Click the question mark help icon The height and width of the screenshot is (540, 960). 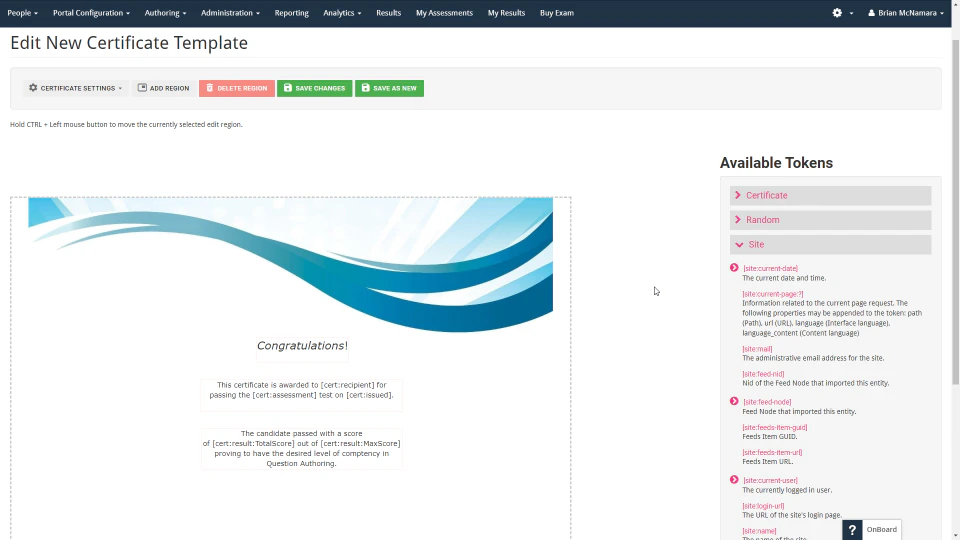pyautogui.click(x=852, y=530)
